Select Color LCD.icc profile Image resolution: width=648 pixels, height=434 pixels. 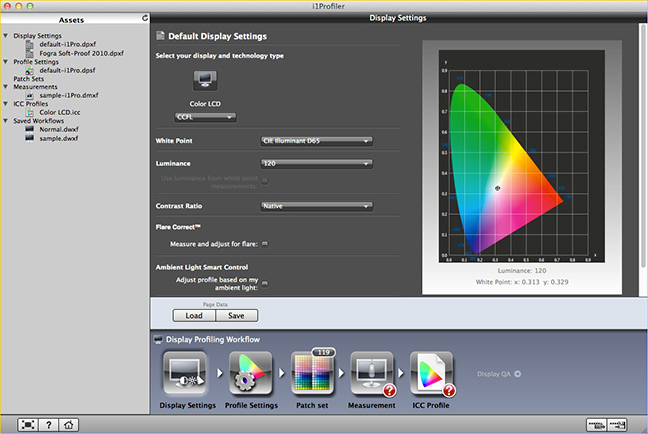click(60, 112)
